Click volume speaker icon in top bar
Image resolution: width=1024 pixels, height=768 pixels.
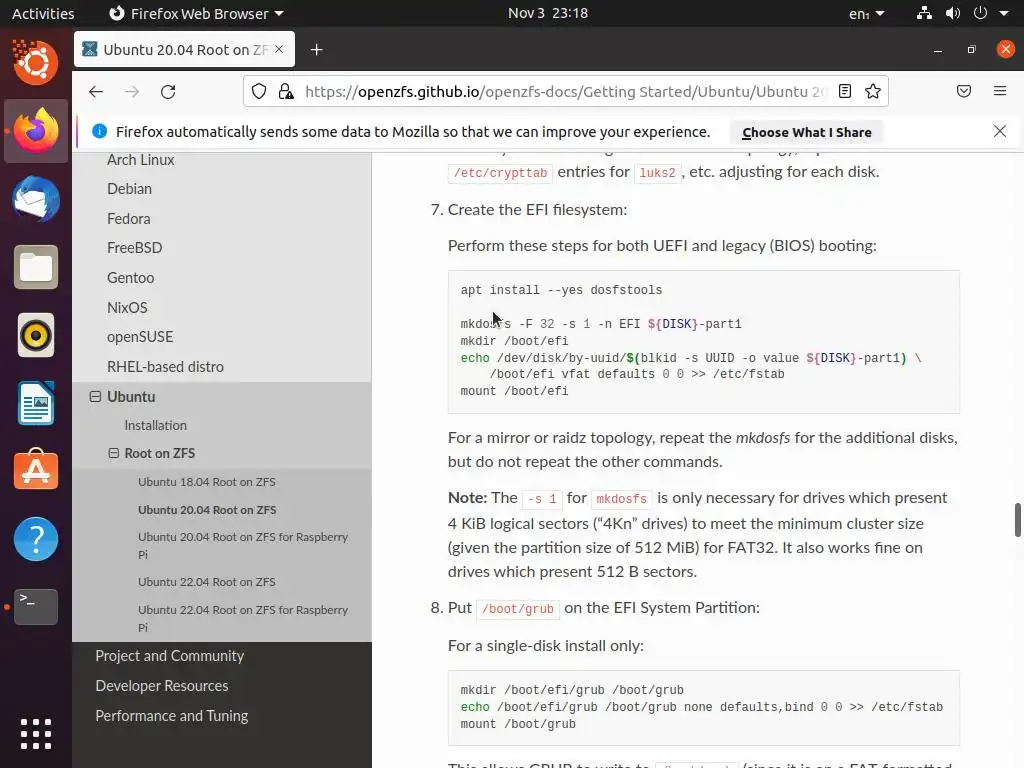[953, 13]
